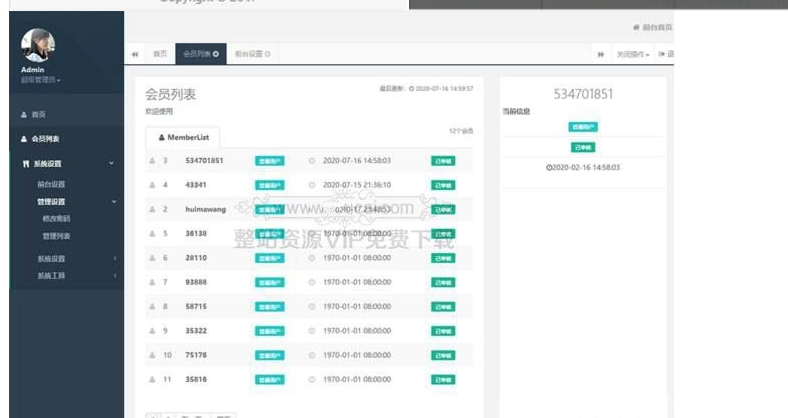This screenshot has width=788, height=418.
Task: Click the green status badge in row 35816
Action: point(443,380)
